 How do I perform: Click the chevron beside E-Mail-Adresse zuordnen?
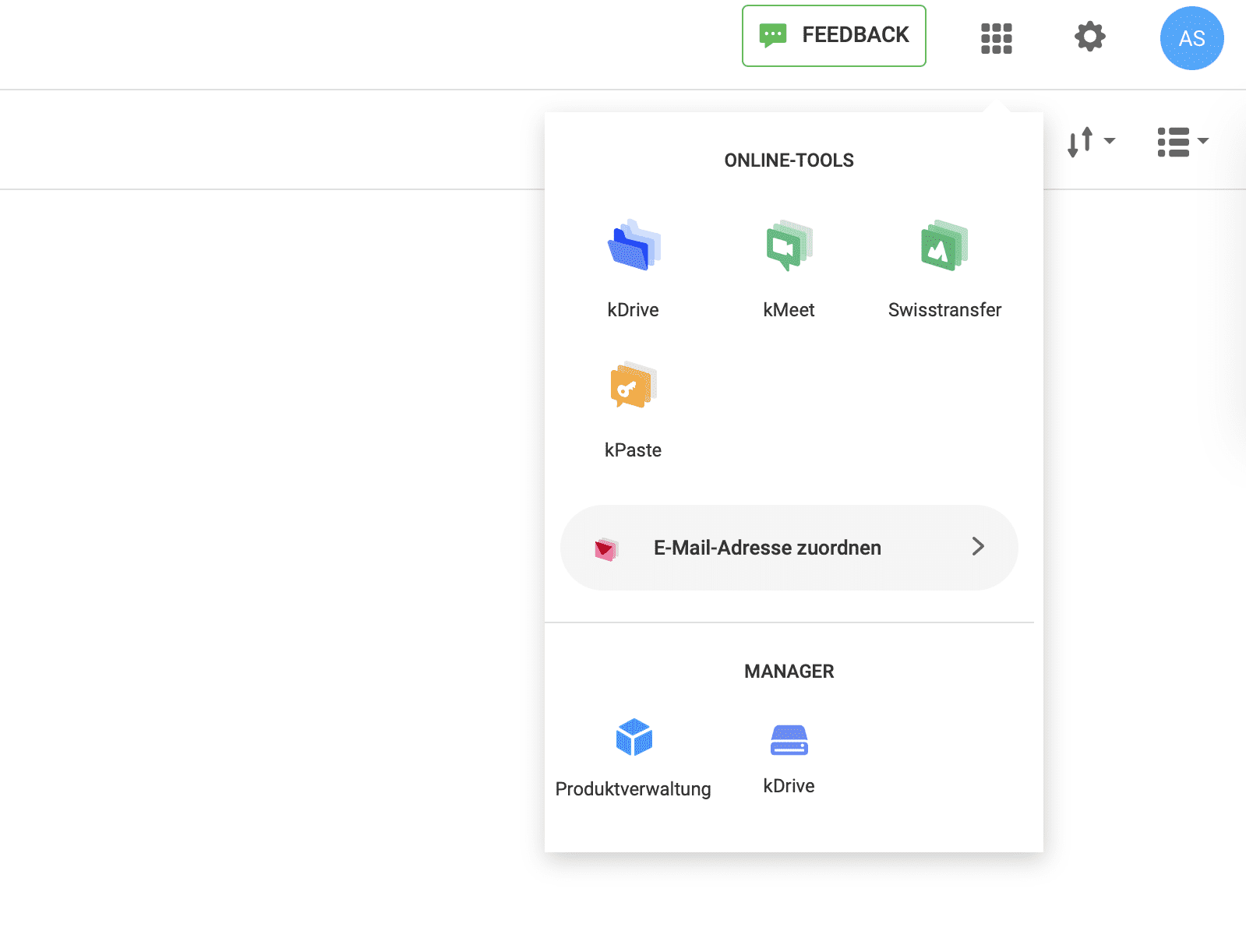tap(978, 546)
